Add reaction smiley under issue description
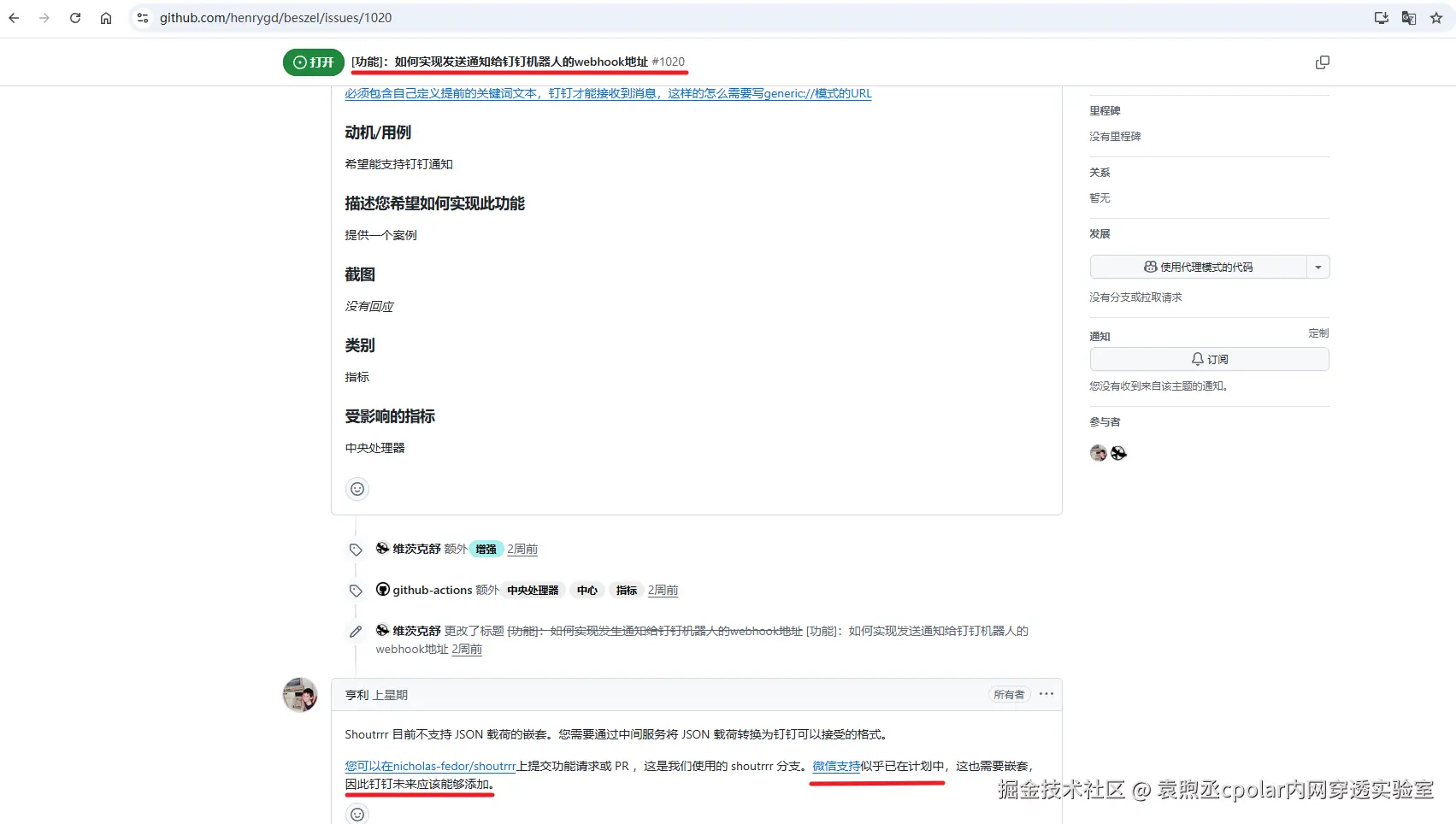Viewport: 1456px width, 824px height. [x=357, y=489]
